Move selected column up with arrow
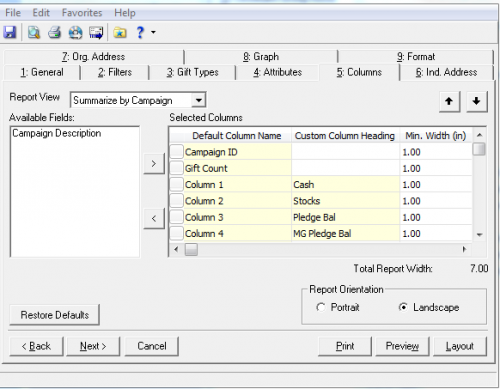 point(449,101)
